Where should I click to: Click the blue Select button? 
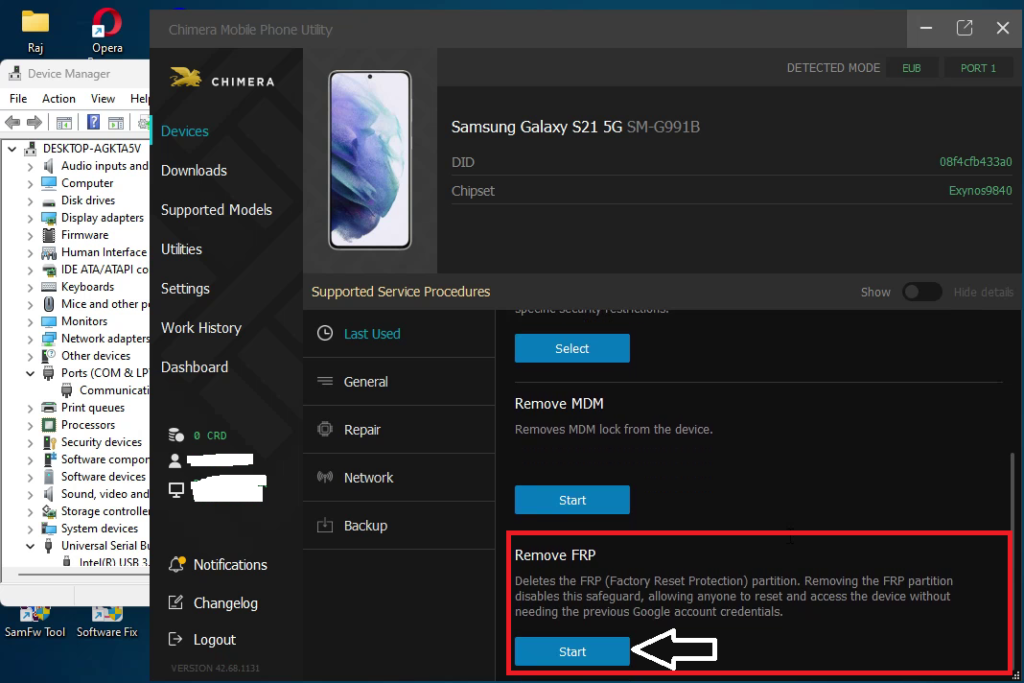point(572,348)
